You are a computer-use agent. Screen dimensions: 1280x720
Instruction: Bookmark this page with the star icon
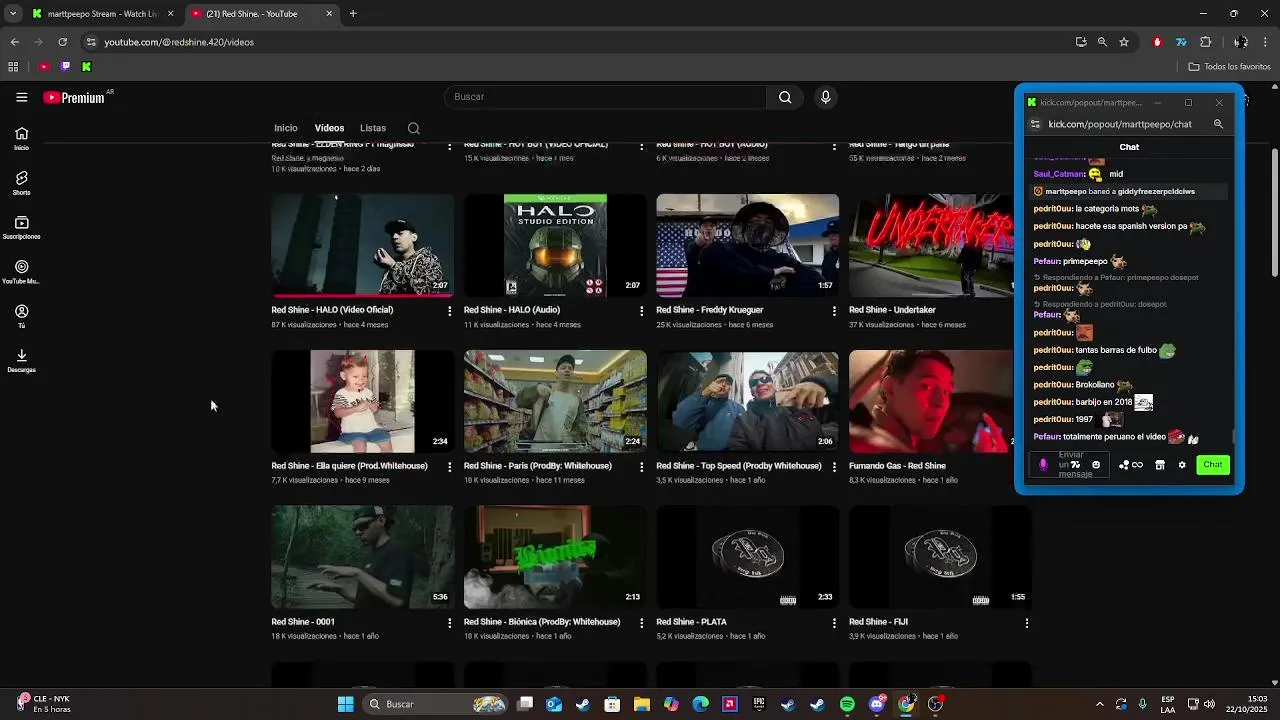1124,42
